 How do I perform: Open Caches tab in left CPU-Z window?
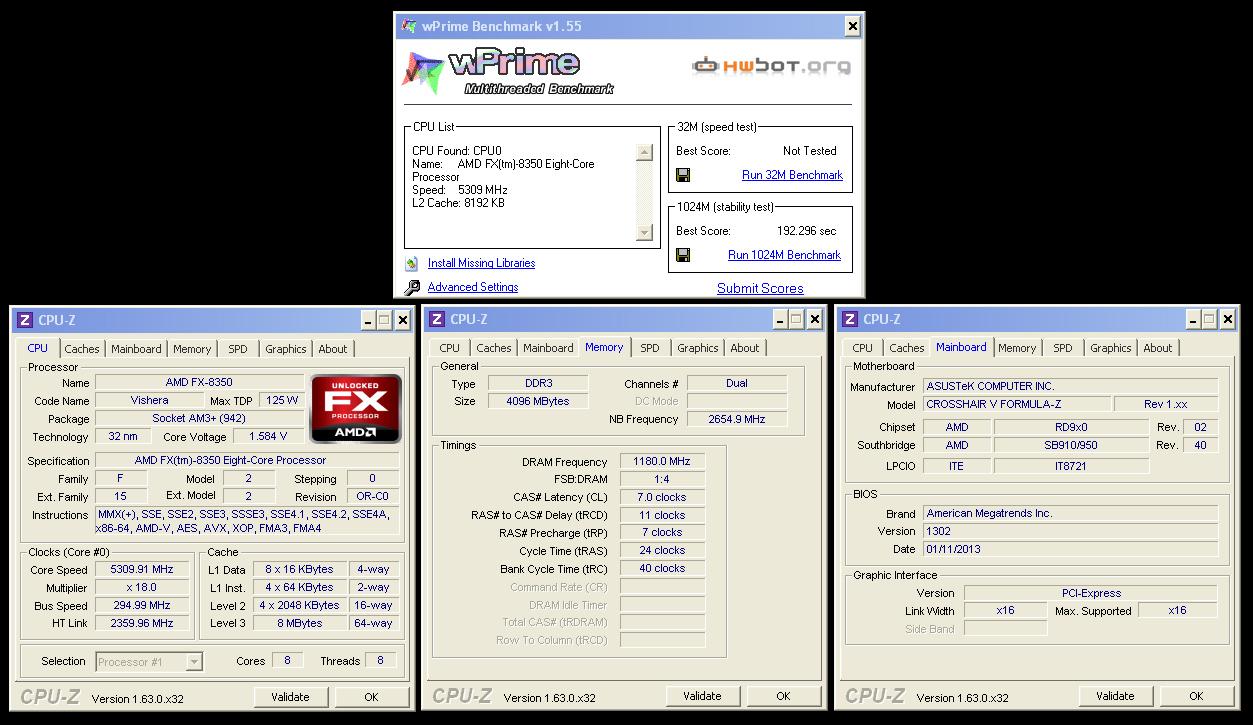(82, 349)
